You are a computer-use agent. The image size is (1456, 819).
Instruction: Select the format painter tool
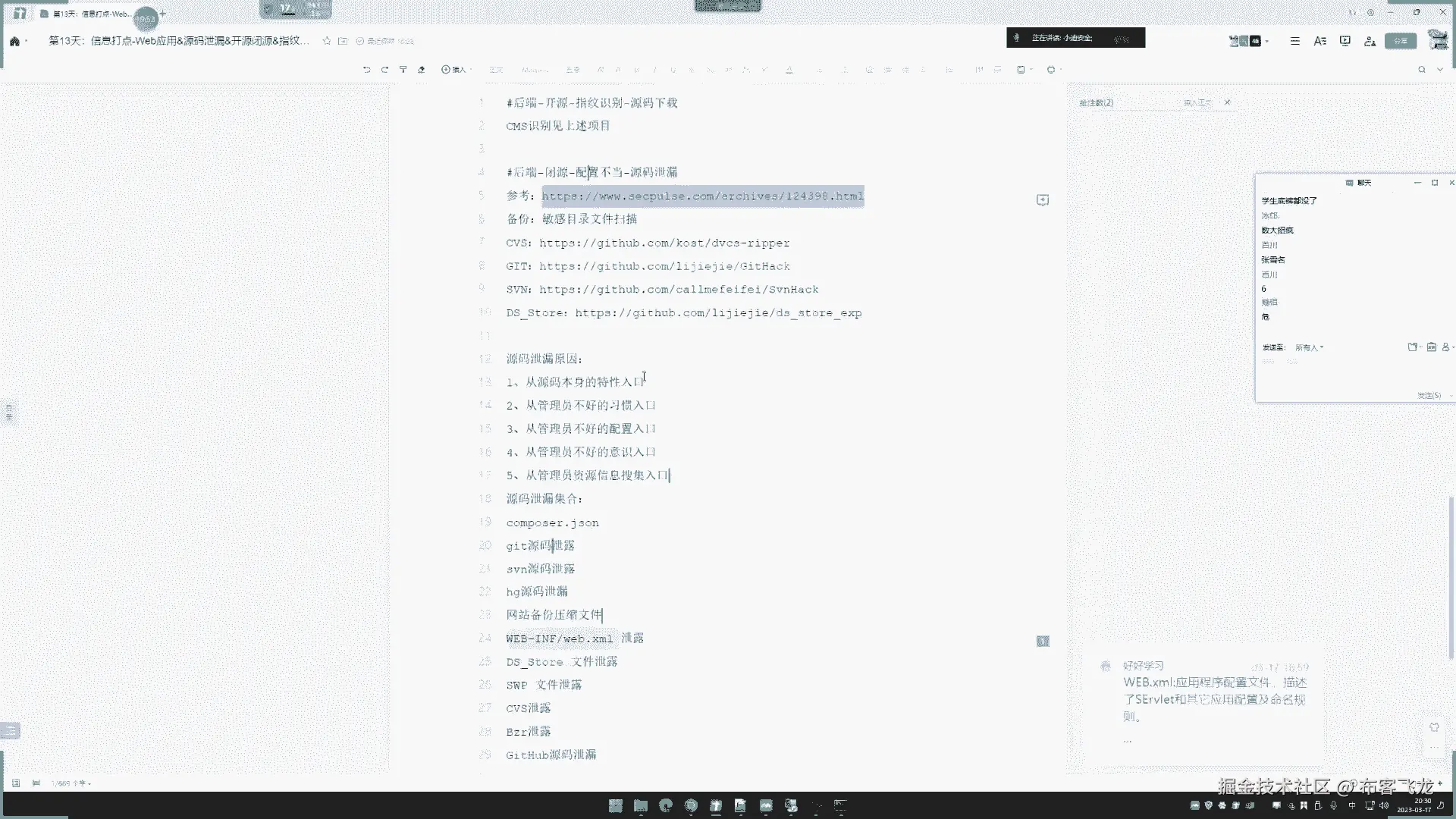(403, 69)
